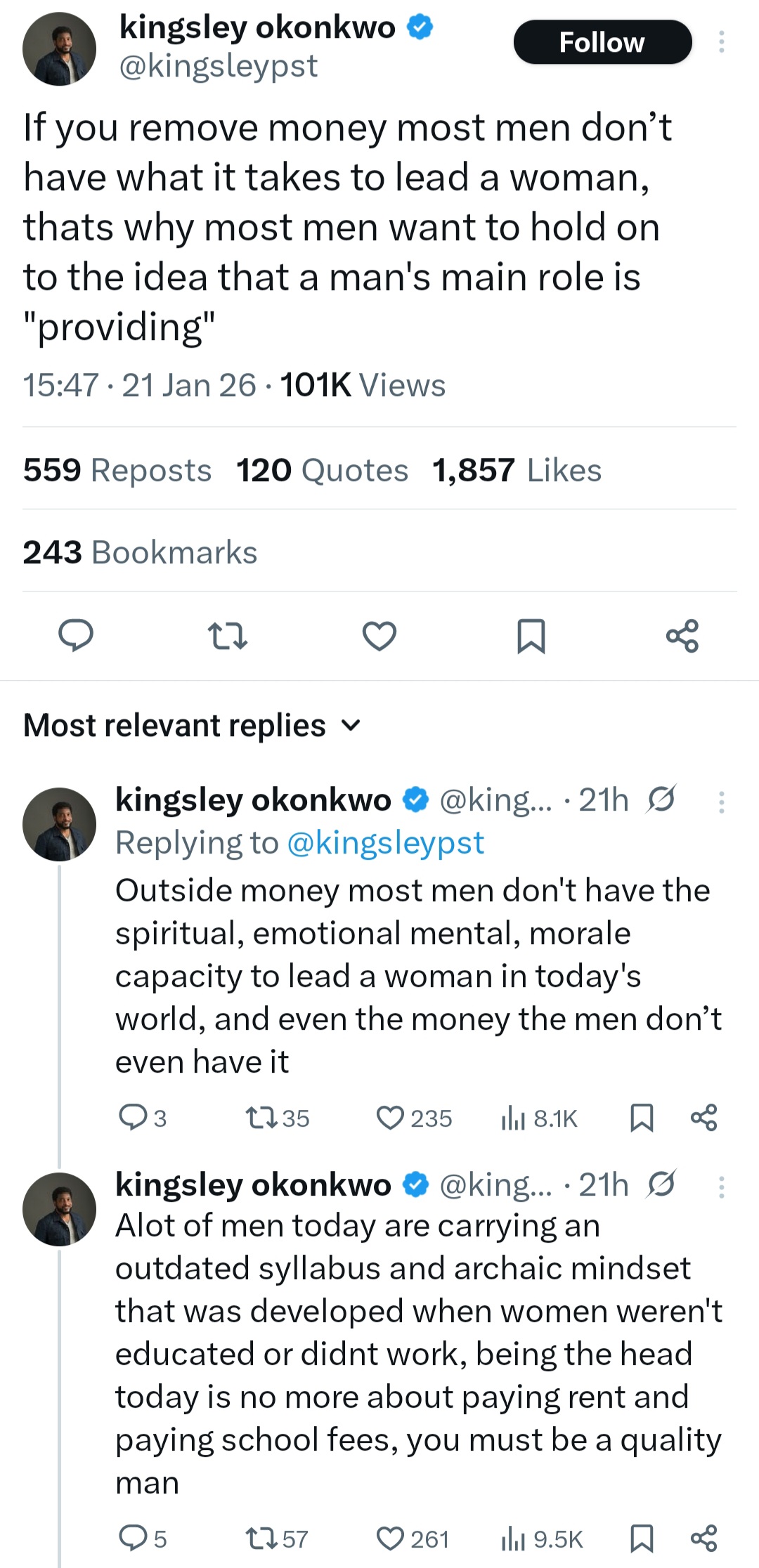759x1568 pixels.
Task: Open more options on the main tweet
Action: [x=722, y=42]
